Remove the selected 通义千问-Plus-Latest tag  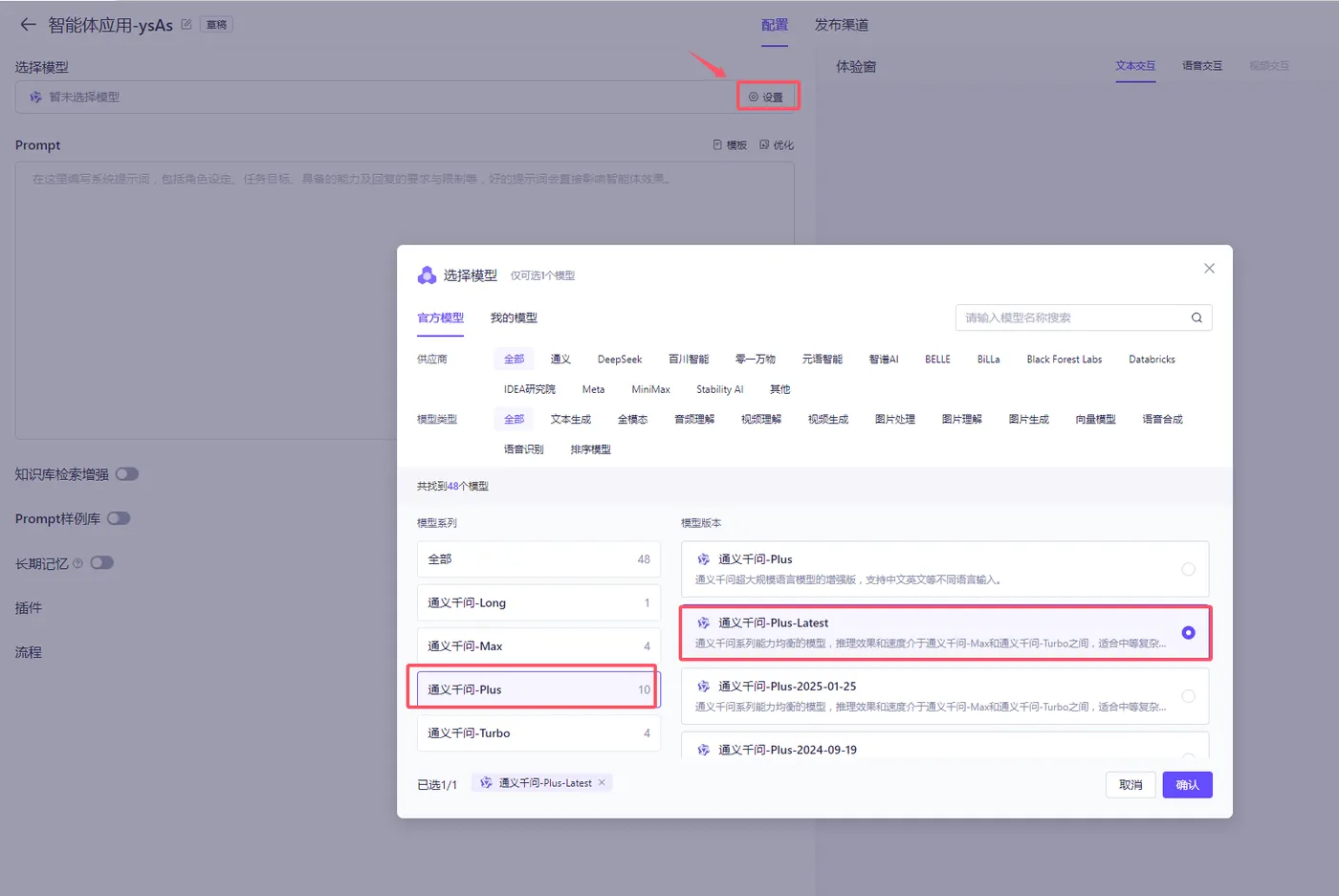(602, 782)
